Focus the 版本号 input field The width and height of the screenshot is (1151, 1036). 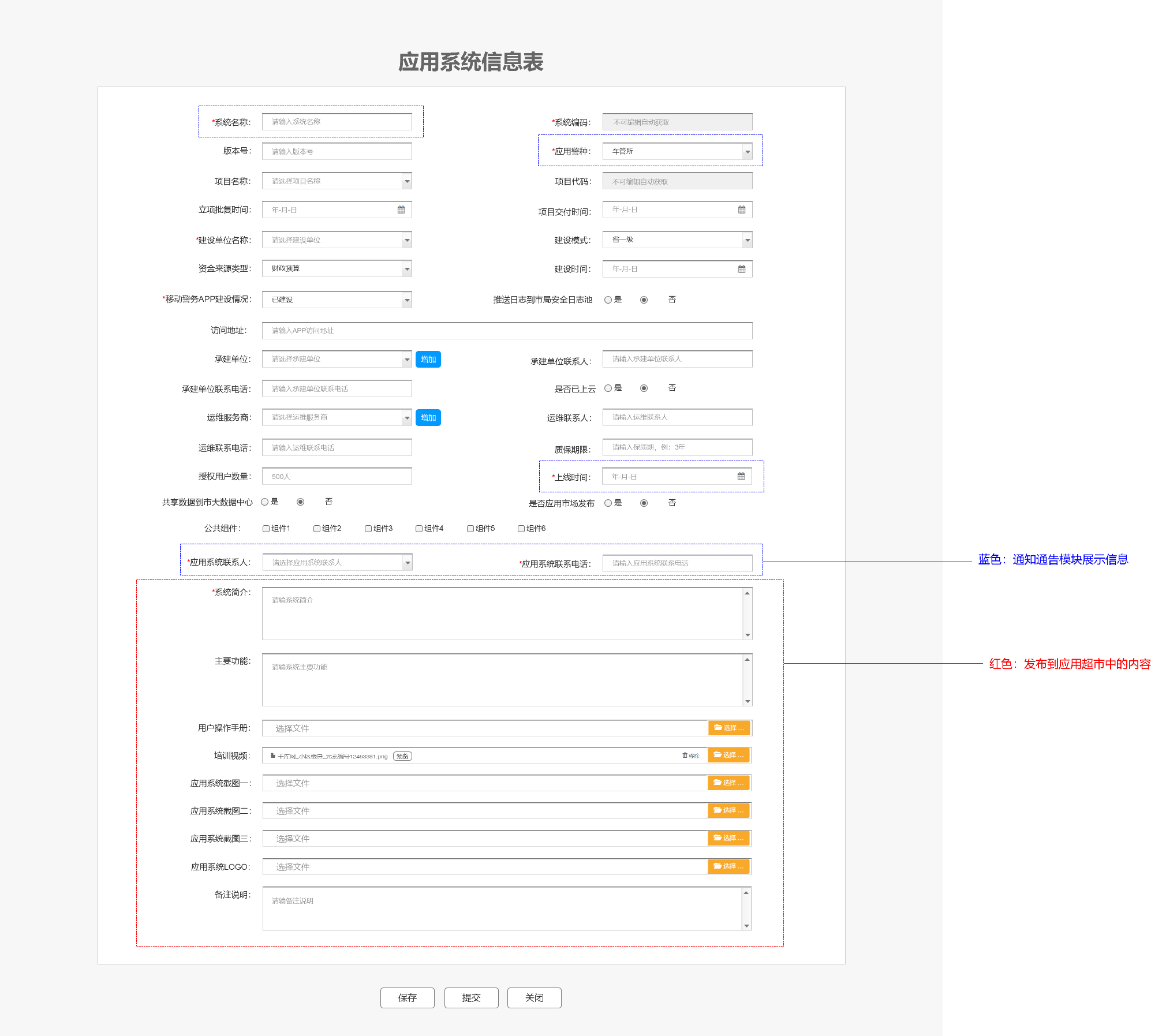pyautogui.click(x=337, y=151)
